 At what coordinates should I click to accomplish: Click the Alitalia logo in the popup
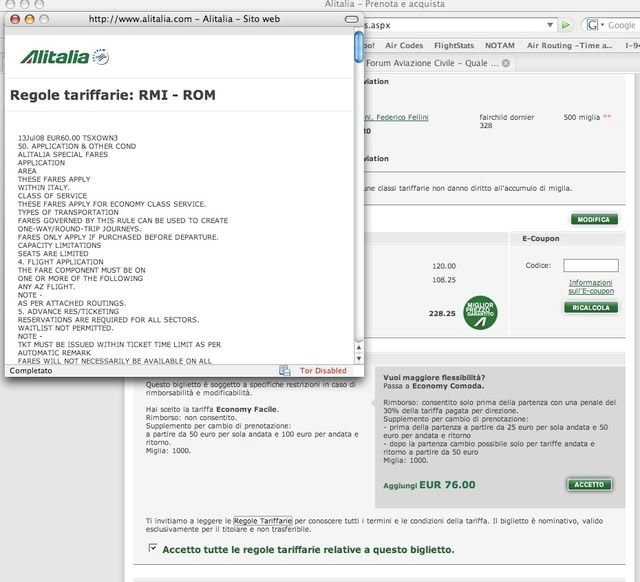(x=64, y=57)
